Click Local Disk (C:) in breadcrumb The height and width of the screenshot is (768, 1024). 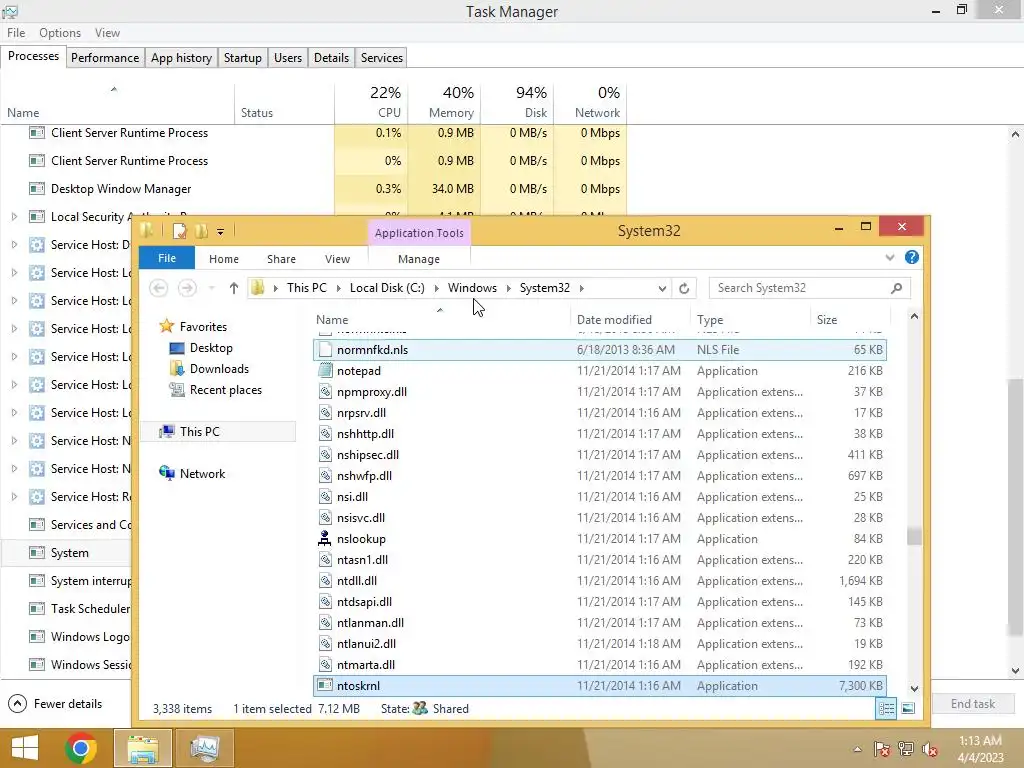click(387, 288)
